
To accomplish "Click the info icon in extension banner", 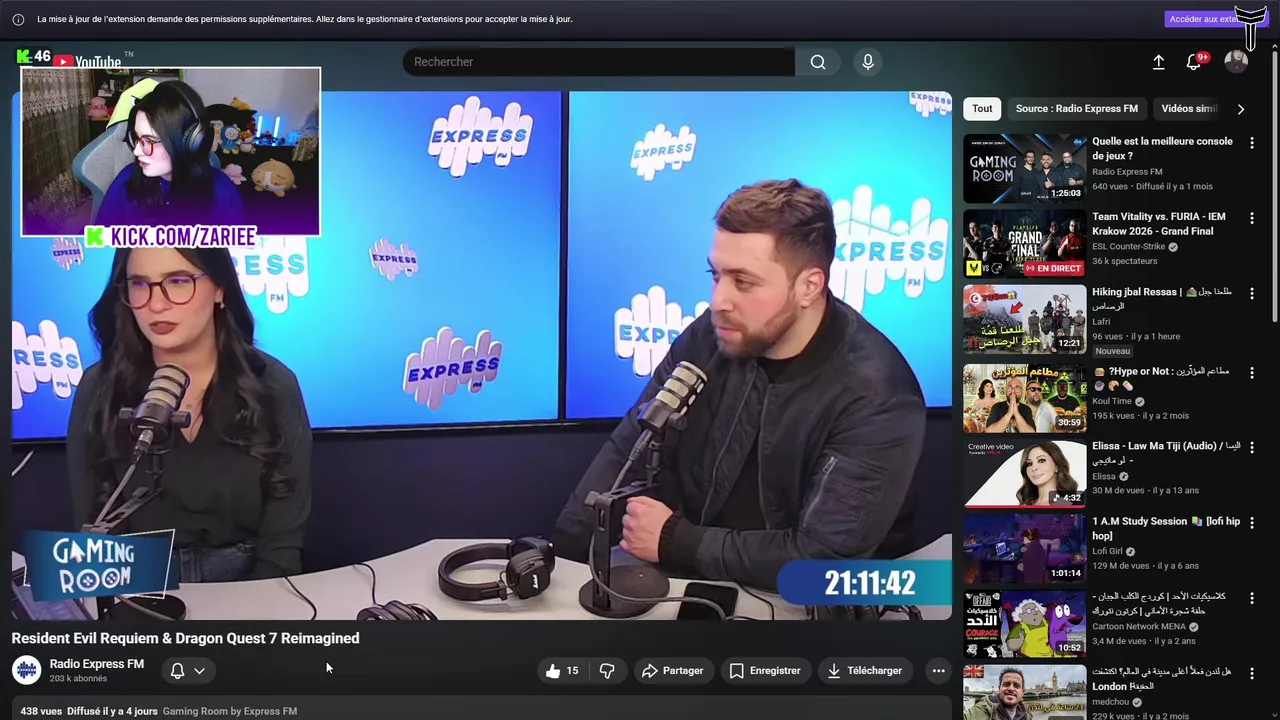I will 18,19.
